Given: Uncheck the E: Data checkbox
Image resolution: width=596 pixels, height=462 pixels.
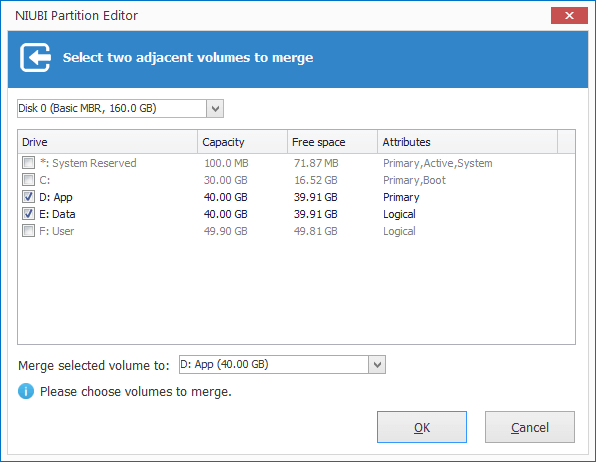Looking at the screenshot, I should (x=29, y=214).
